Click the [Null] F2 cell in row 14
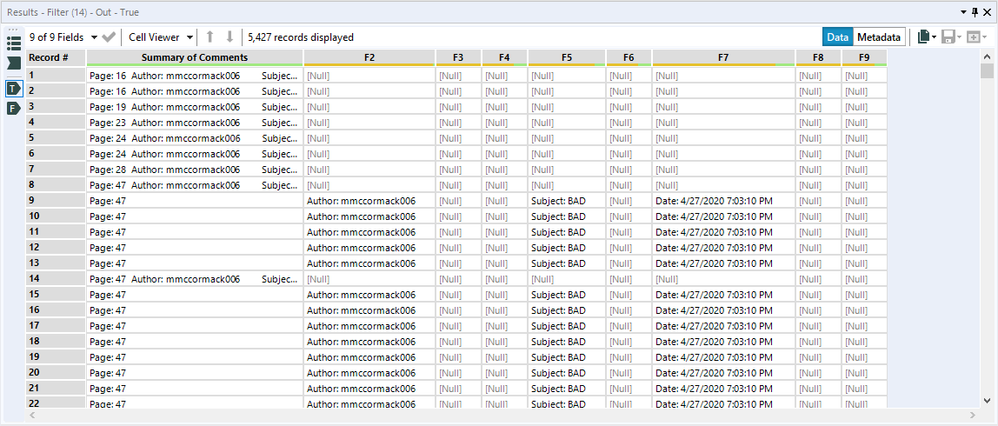 click(x=369, y=279)
